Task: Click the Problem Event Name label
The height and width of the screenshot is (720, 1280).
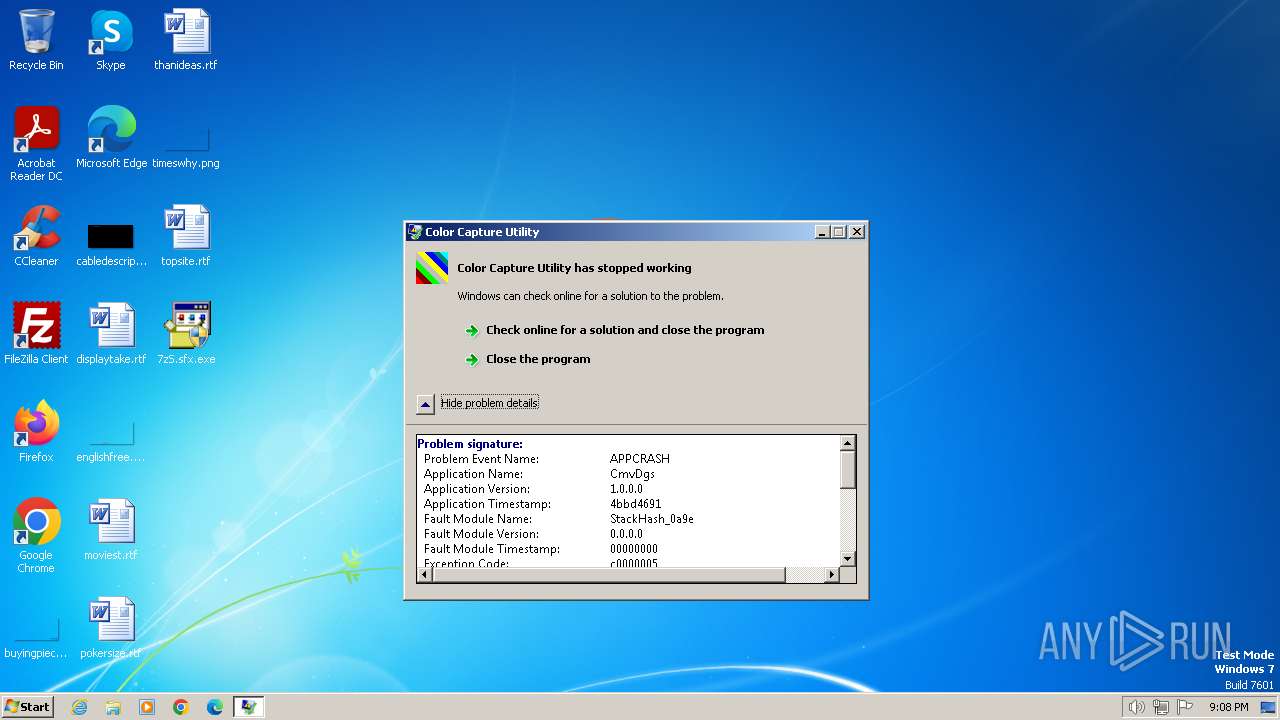Action: point(481,459)
